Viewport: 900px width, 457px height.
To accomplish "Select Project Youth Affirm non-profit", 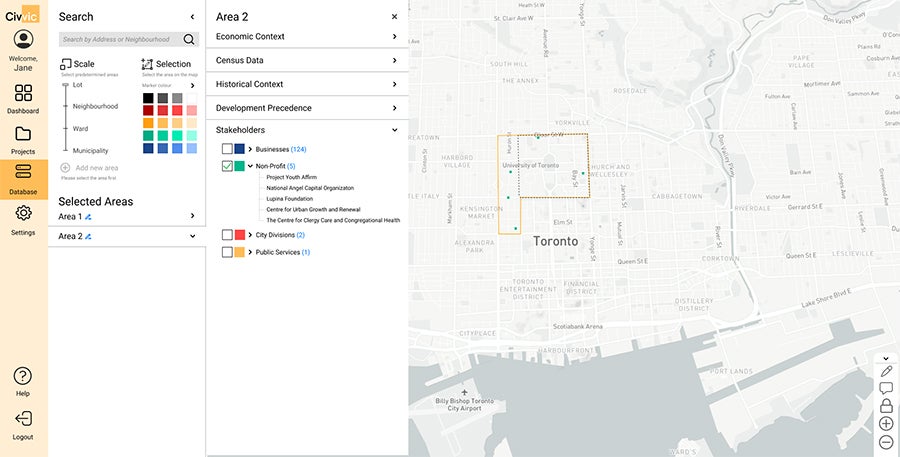I will point(291,177).
